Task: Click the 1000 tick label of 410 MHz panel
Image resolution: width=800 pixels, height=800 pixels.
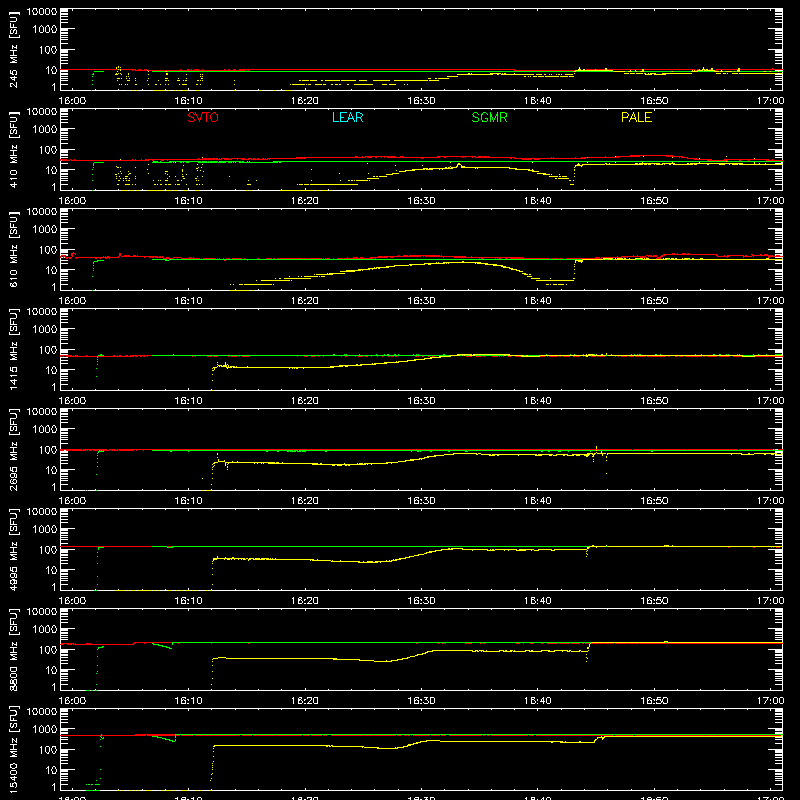Action: [45, 130]
